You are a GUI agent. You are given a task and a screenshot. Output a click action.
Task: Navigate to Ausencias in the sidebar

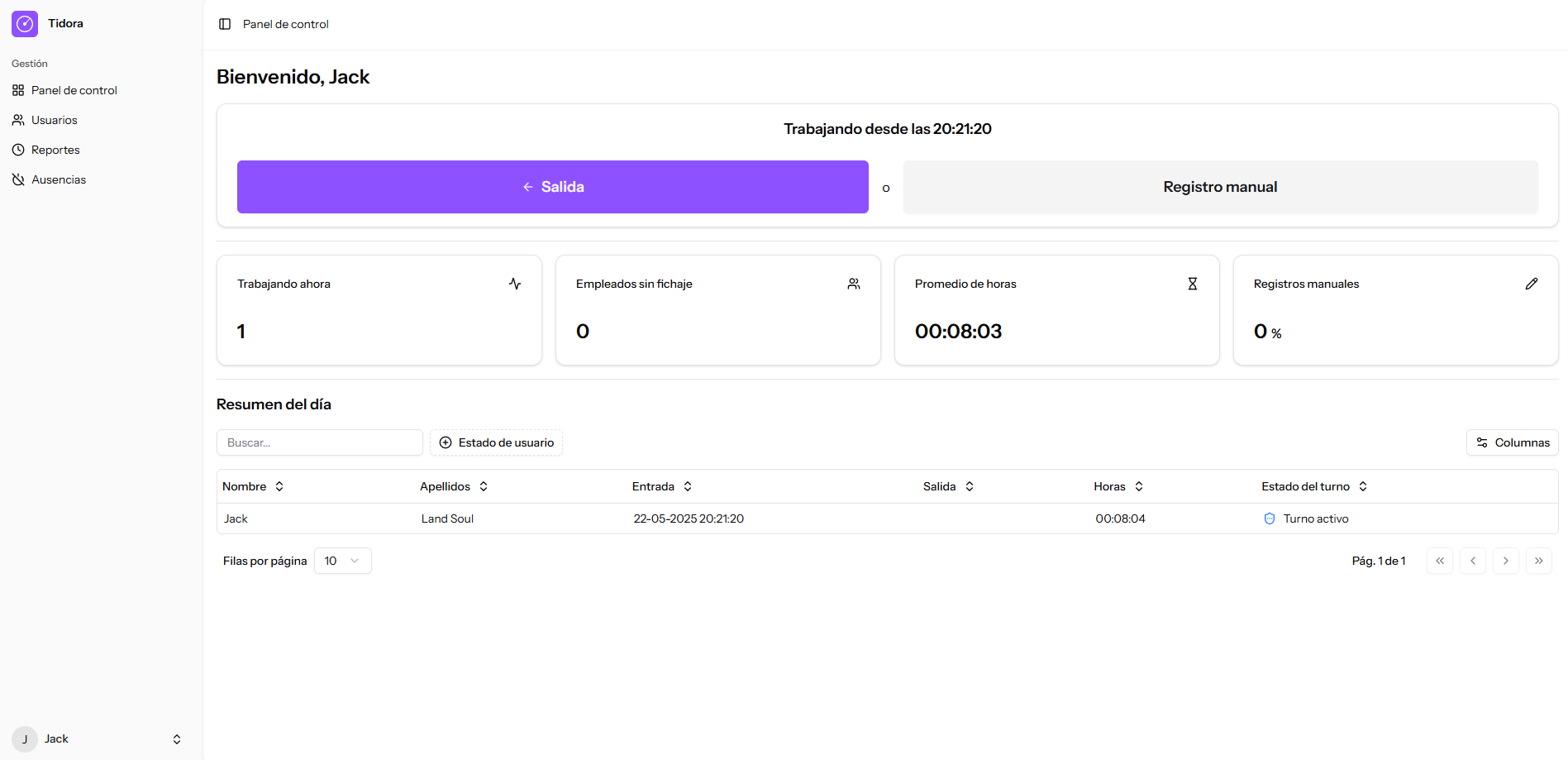pyautogui.click(x=58, y=179)
